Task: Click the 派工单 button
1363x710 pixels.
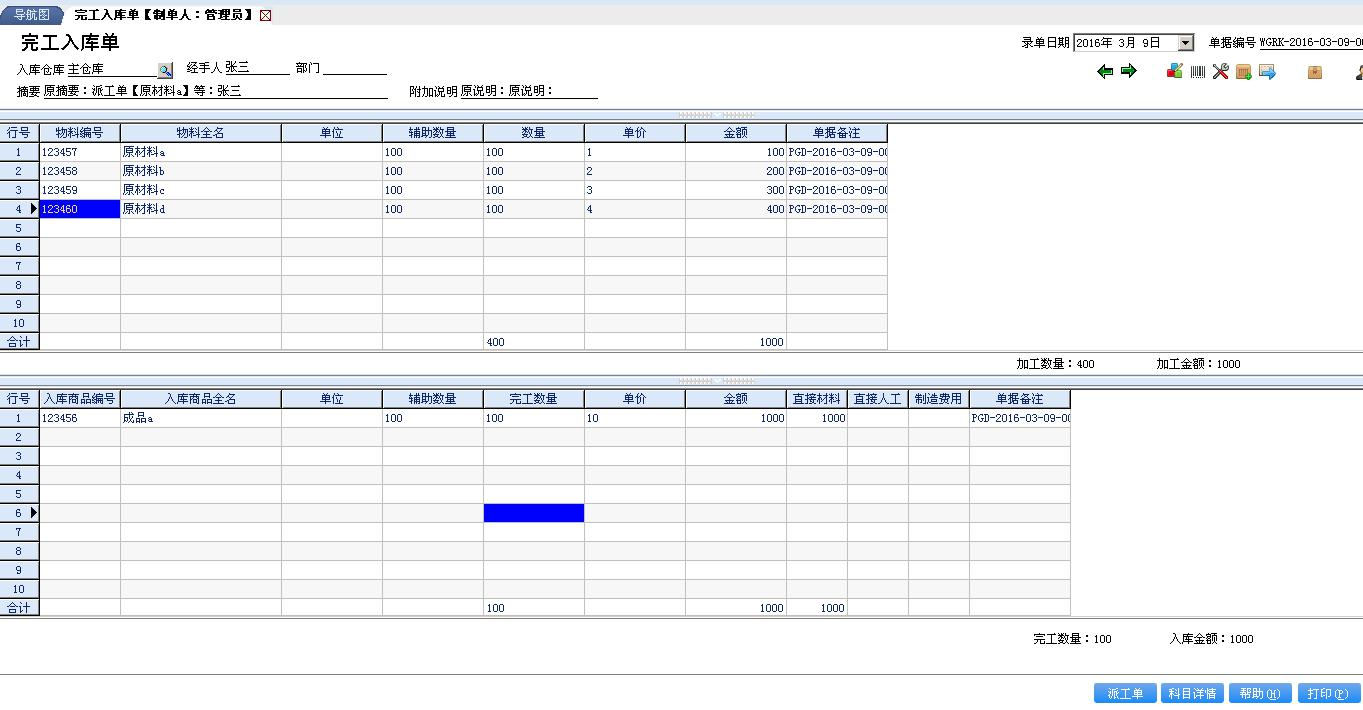Action: (x=1125, y=693)
